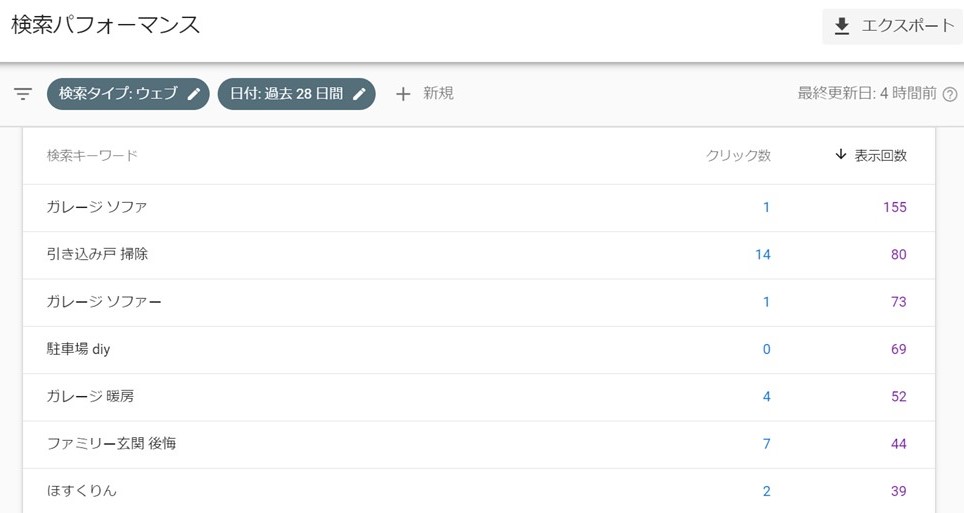Viewport: 964px width, 513px height.
Task: Sort table by クリック数 column
Action: [738, 156]
